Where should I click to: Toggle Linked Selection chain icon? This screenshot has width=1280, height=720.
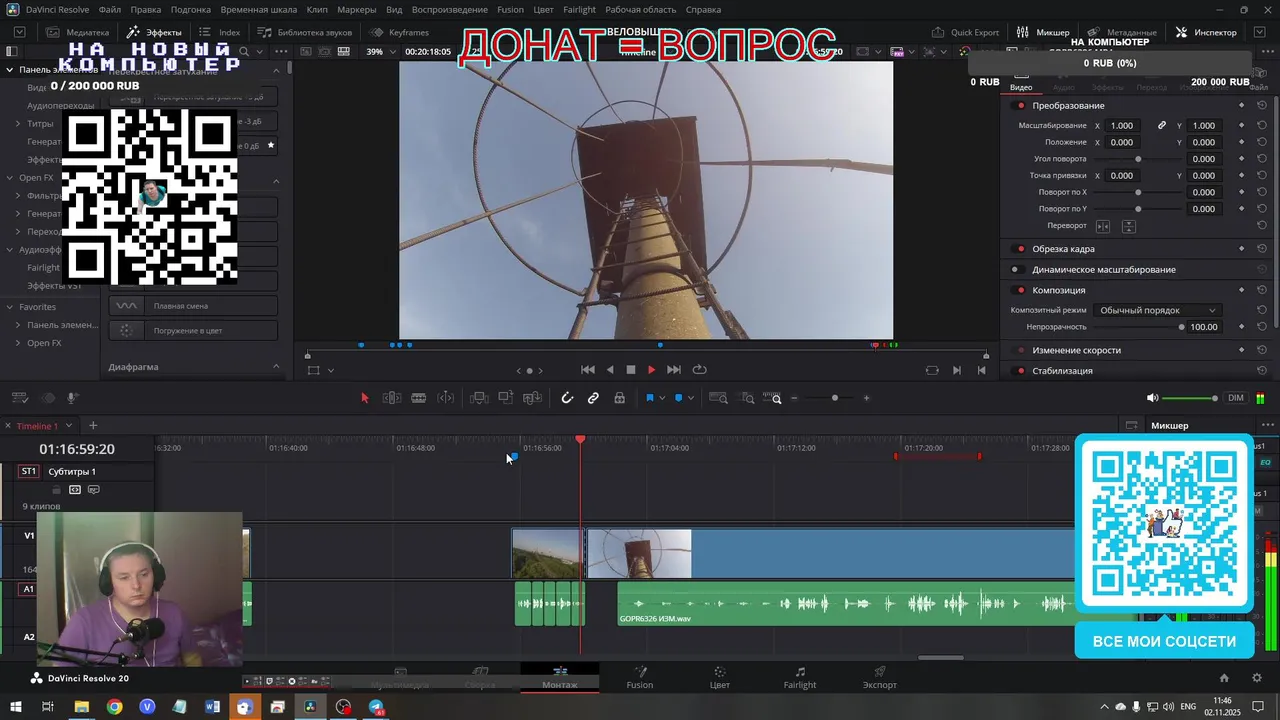pyautogui.click(x=593, y=398)
